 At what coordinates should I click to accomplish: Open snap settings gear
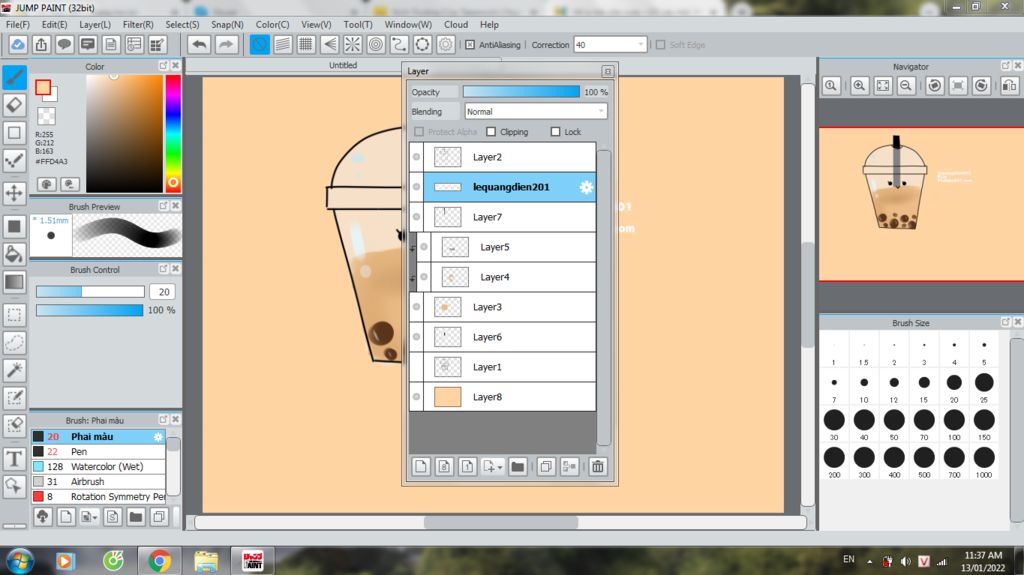click(x=445, y=44)
